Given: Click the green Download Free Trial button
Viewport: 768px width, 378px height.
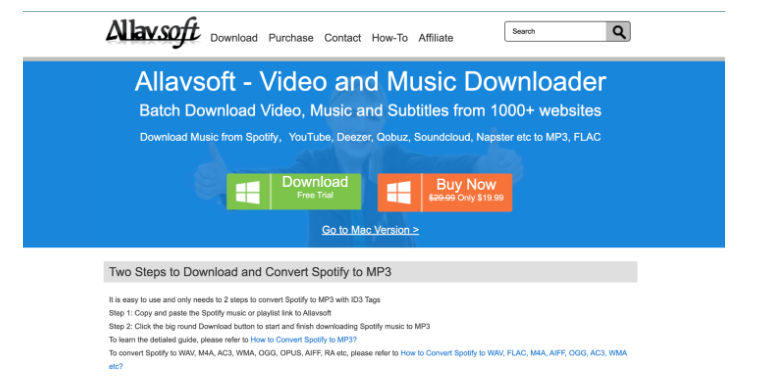Looking at the screenshot, I should 294,192.
